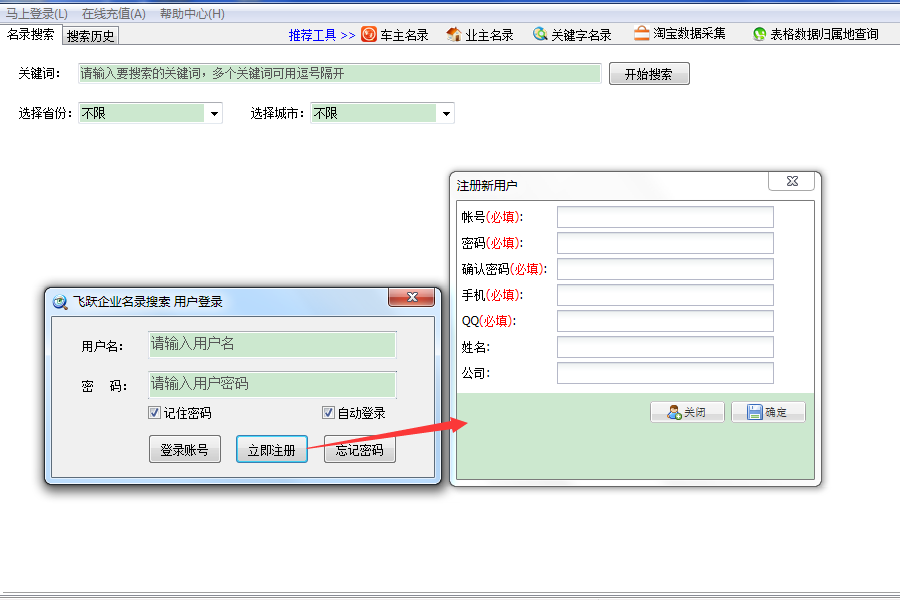This screenshot has height=600, width=900.
Task: Expand the 选择省份 dropdown
Action: (214, 113)
